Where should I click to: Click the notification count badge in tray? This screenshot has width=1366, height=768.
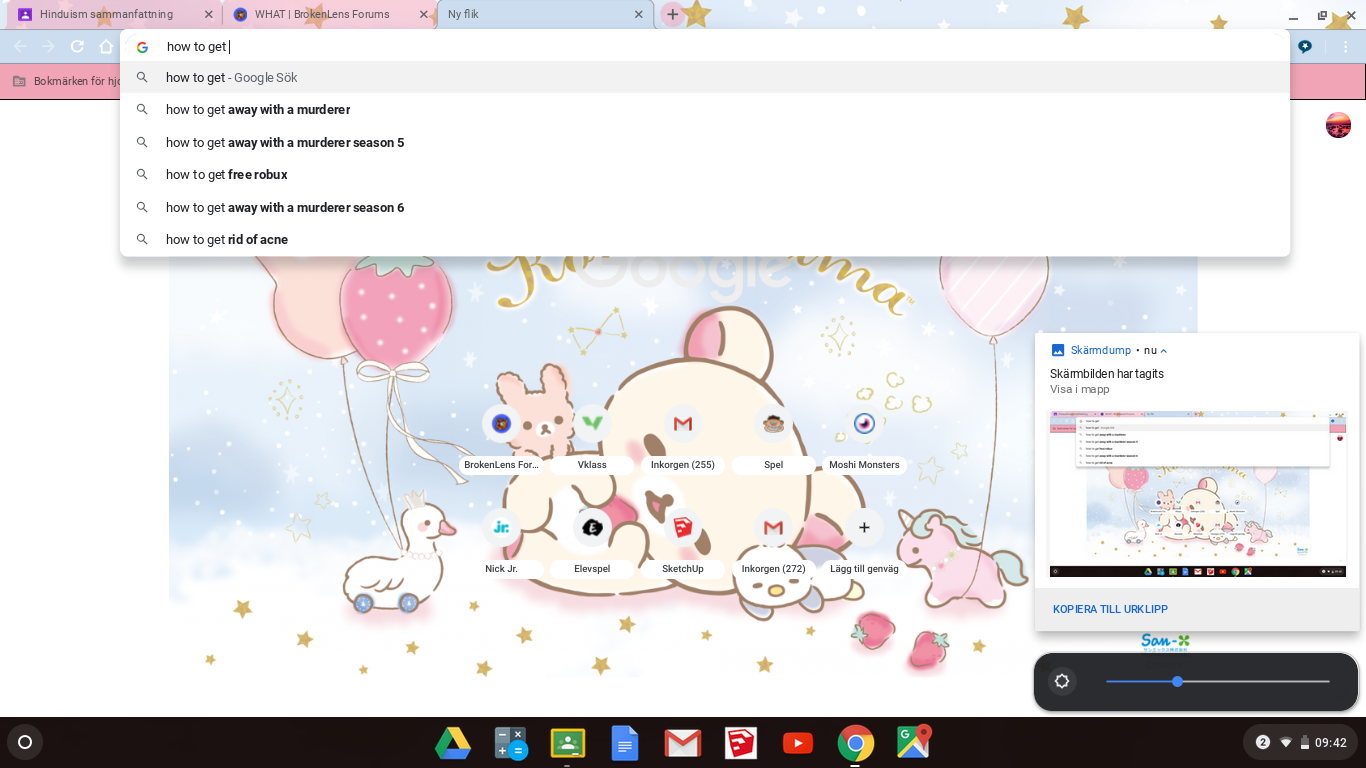[x=1263, y=743]
